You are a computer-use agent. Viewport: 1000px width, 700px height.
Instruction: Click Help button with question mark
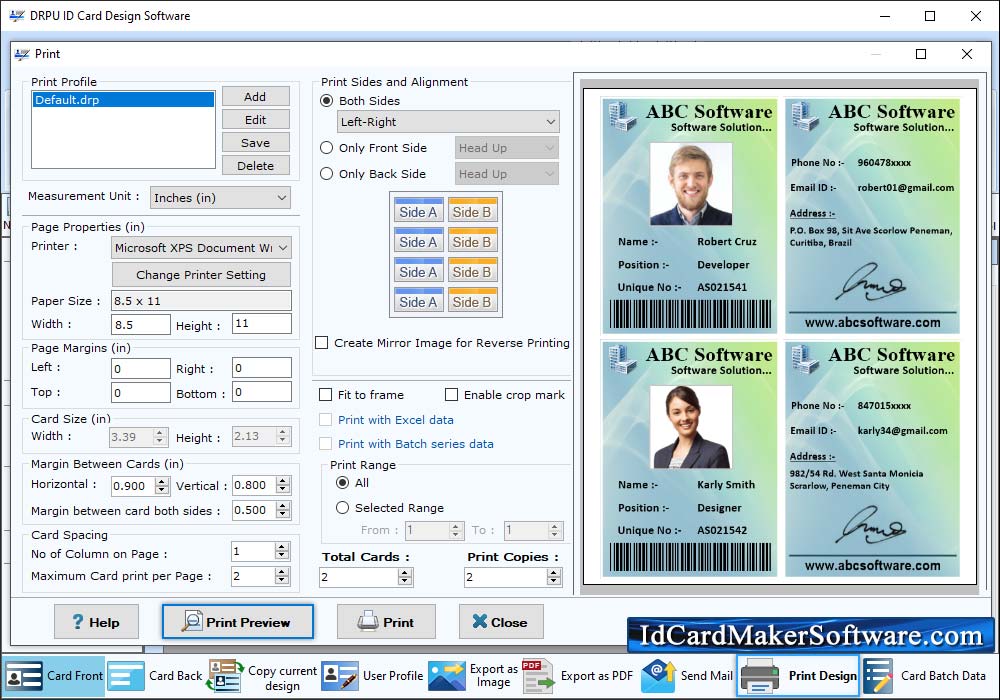(96, 622)
